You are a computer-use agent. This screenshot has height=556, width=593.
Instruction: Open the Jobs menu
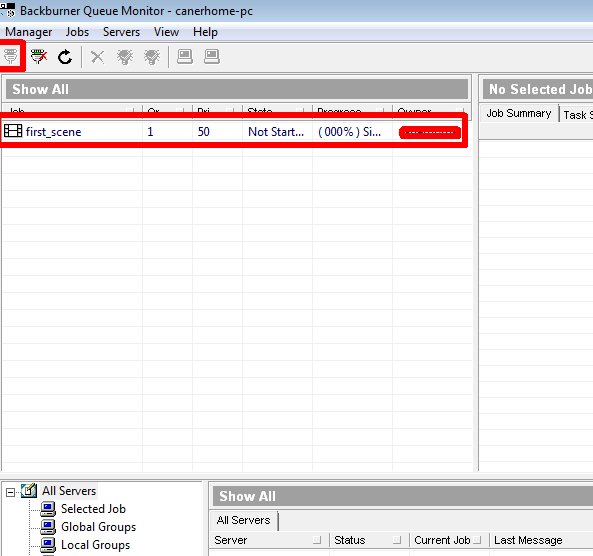[x=77, y=32]
